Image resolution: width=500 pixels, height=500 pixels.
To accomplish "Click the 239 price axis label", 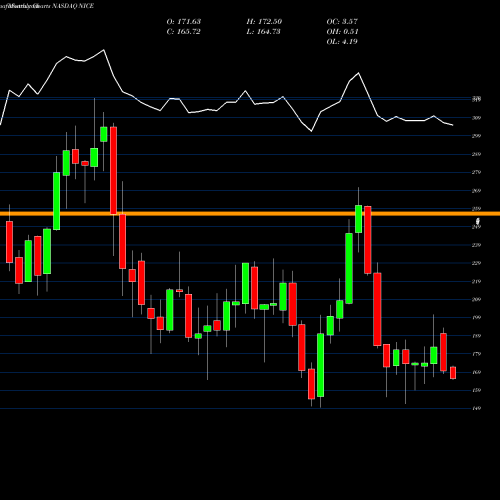I will click(477, 245).
